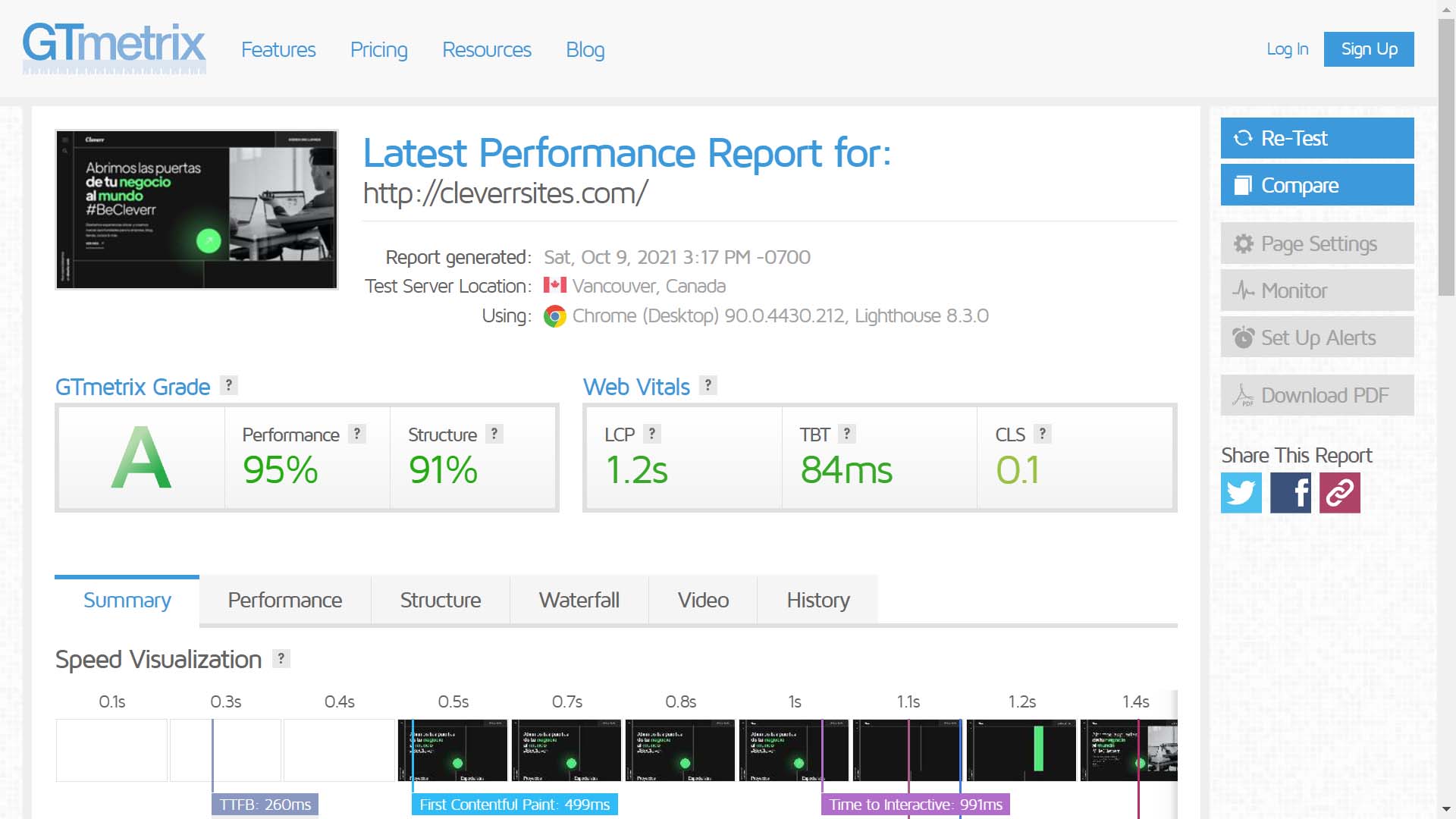Click the GTmetrix logo

[x=114, y=49]
